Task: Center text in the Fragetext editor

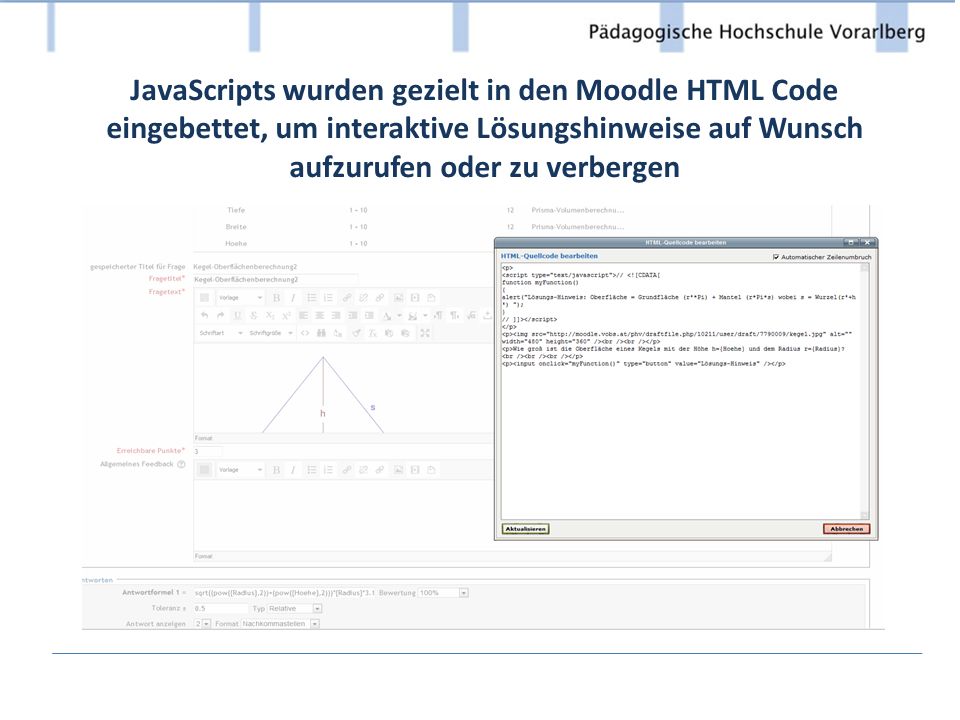Action: point(320,315)
